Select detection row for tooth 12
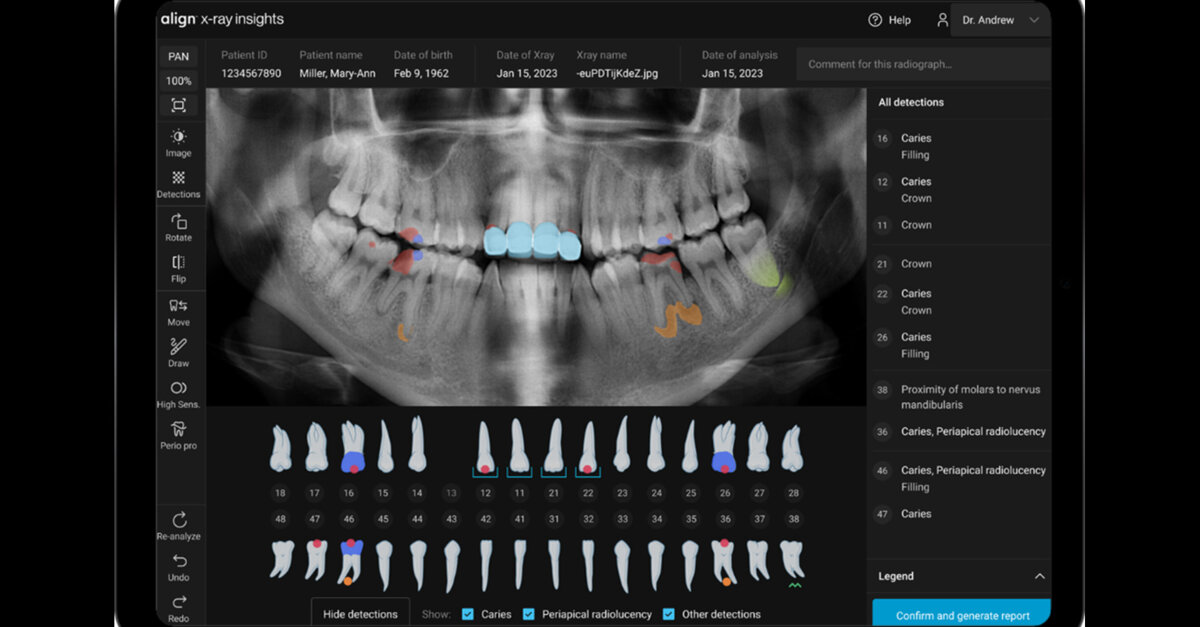1200x627 pixels. pos(959,190)
